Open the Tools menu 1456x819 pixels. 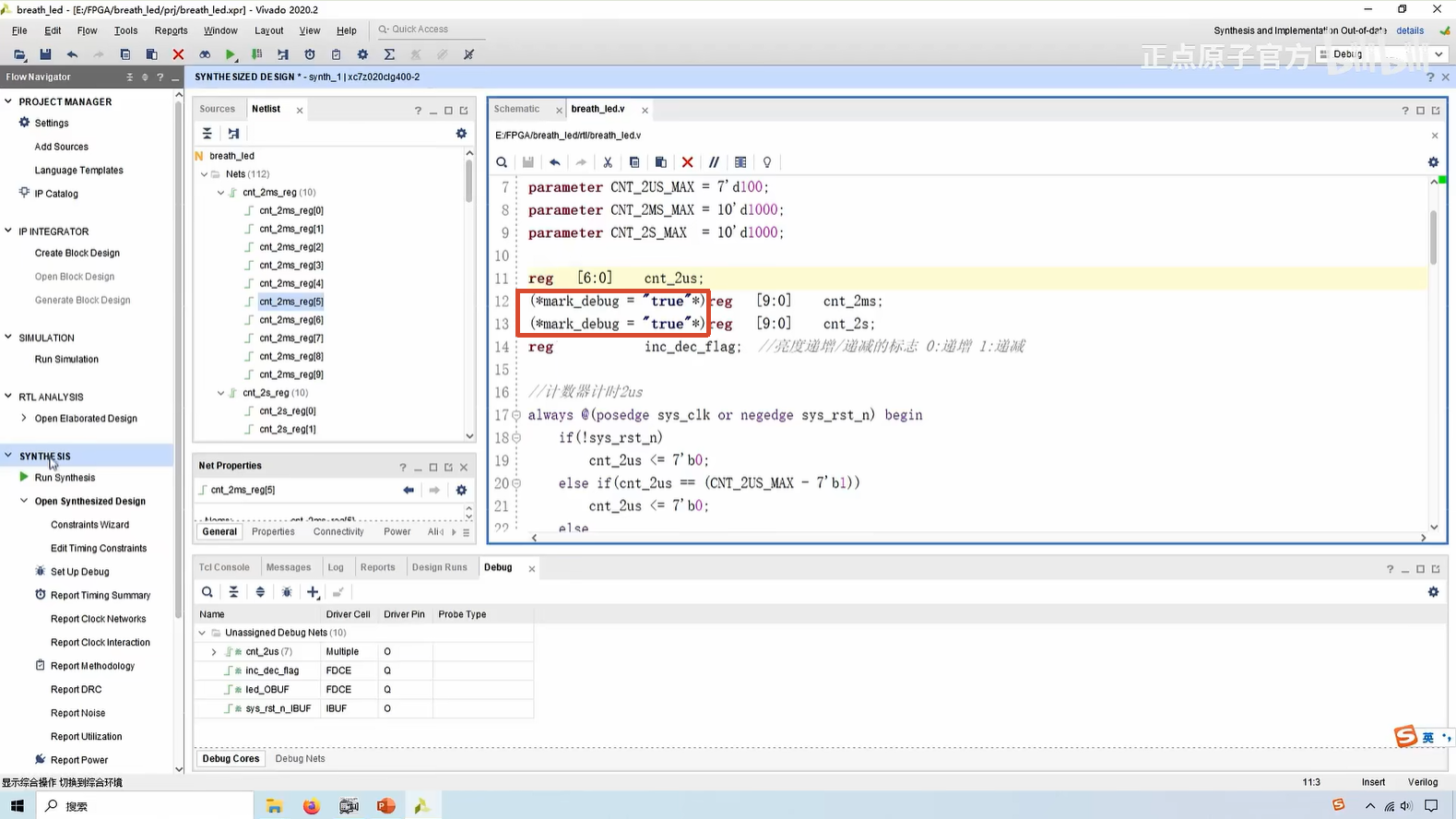[125, 30]
